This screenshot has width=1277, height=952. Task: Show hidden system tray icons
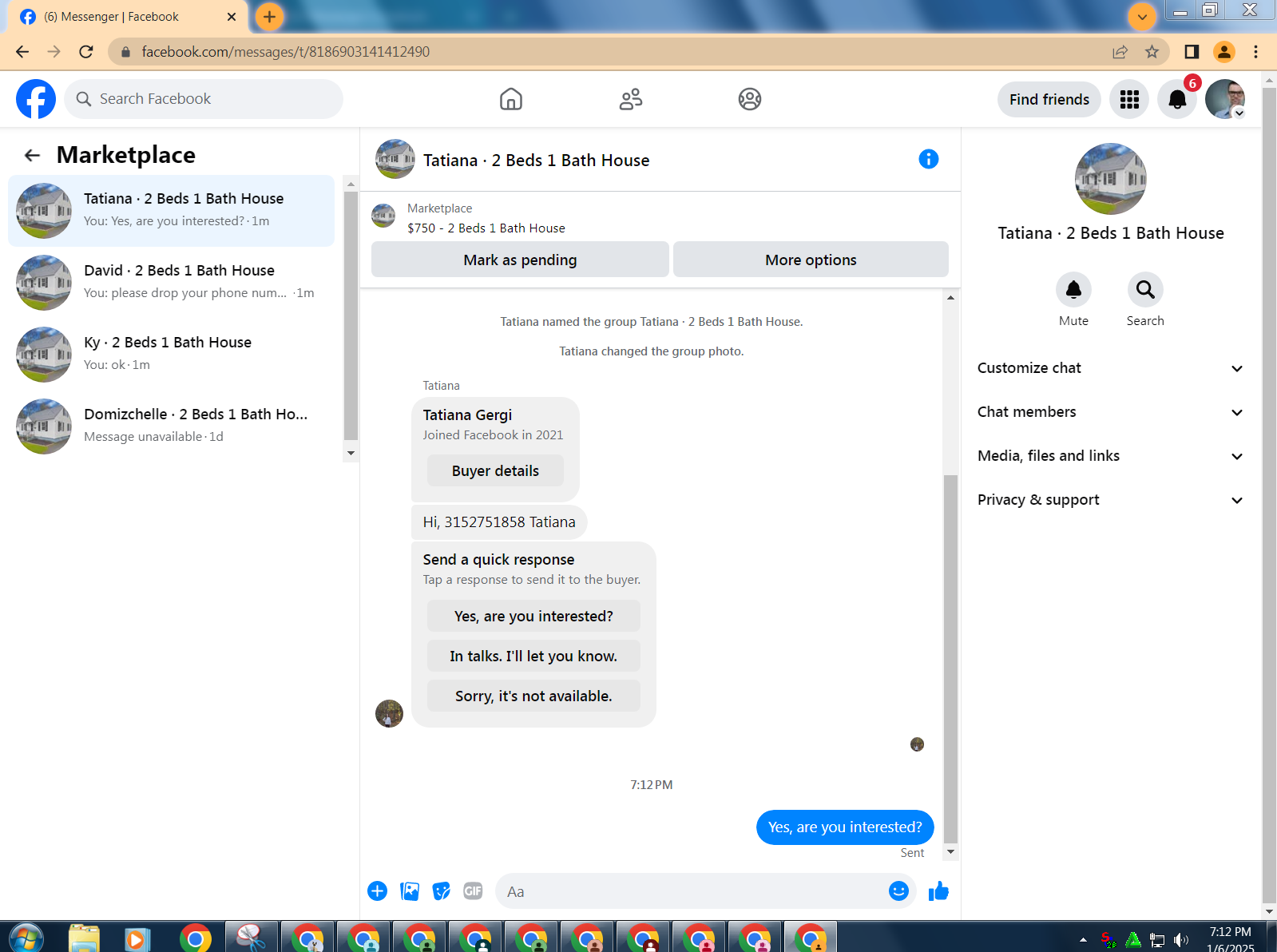1083,940
